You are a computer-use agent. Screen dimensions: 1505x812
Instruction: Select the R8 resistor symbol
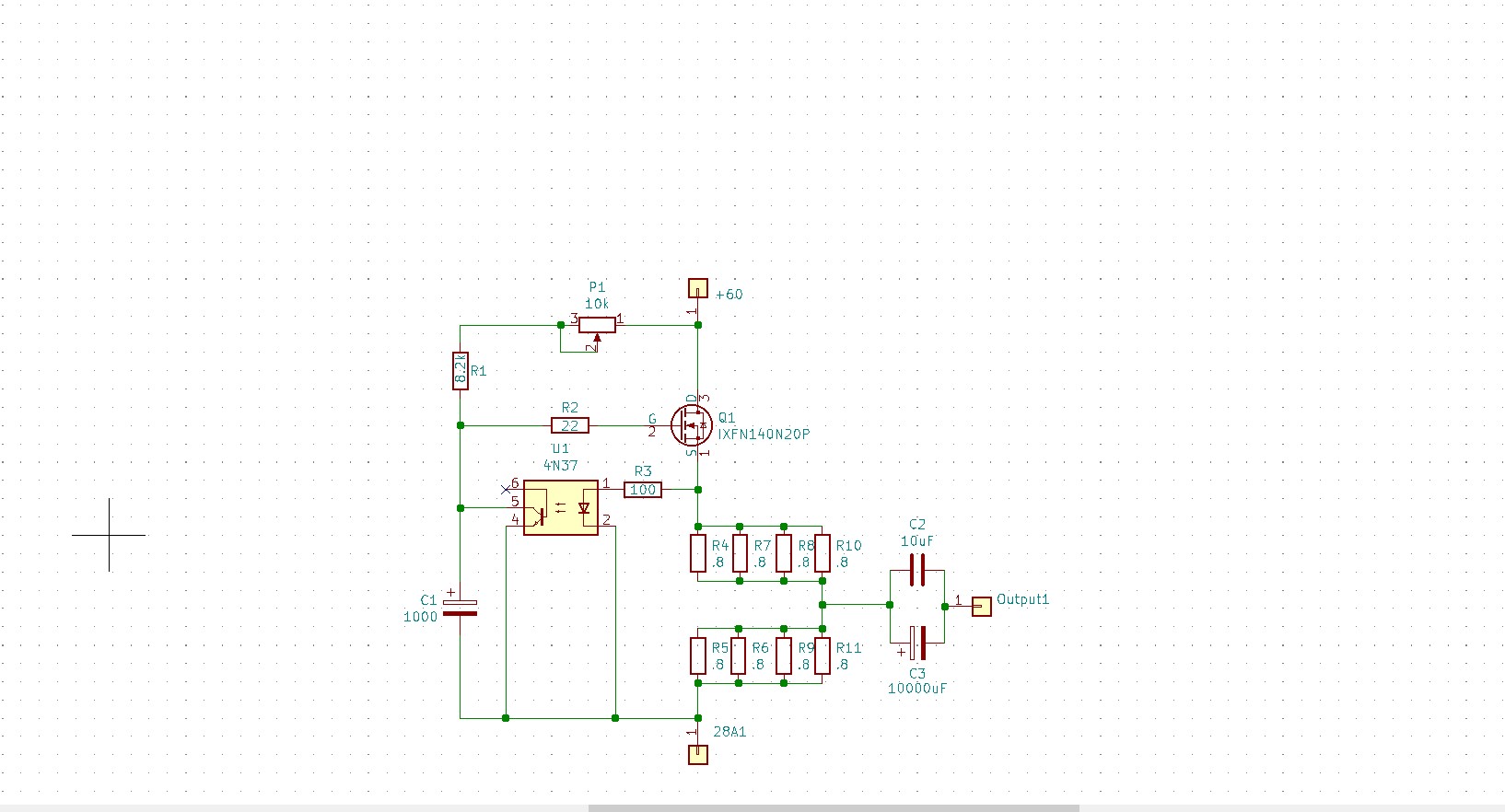coord(783,552)
